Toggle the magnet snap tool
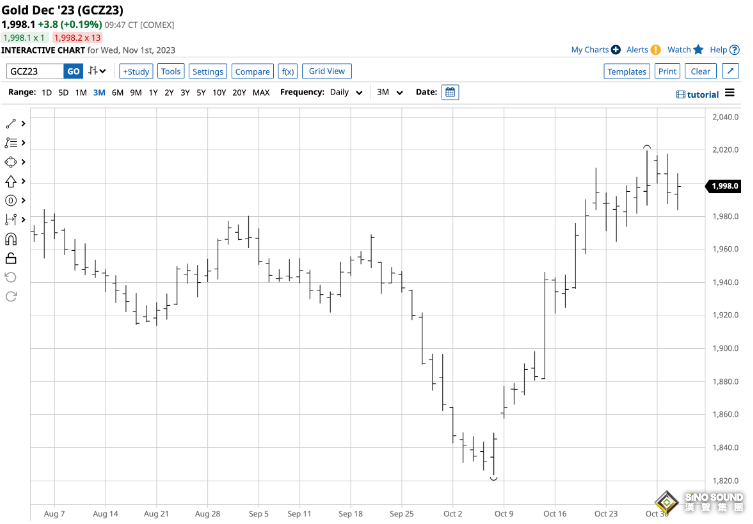753x524 pixels. [x=11, y=238]
